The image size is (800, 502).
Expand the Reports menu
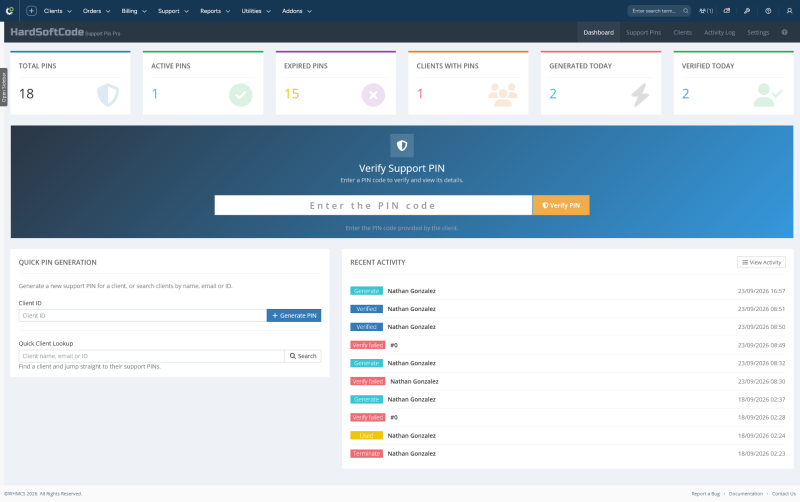[215, 11]
